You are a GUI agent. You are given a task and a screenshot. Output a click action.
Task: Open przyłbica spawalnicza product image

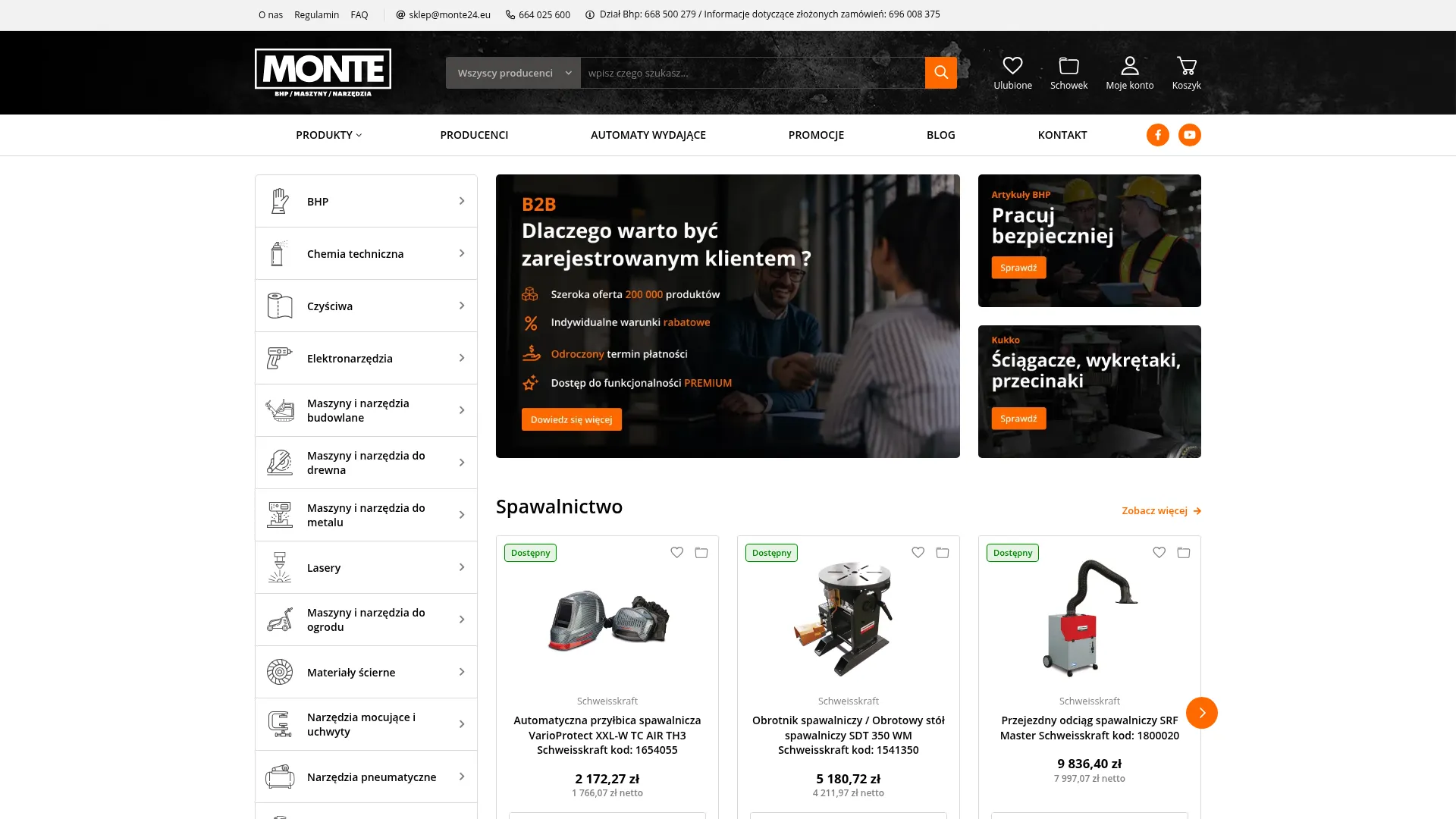607,620
